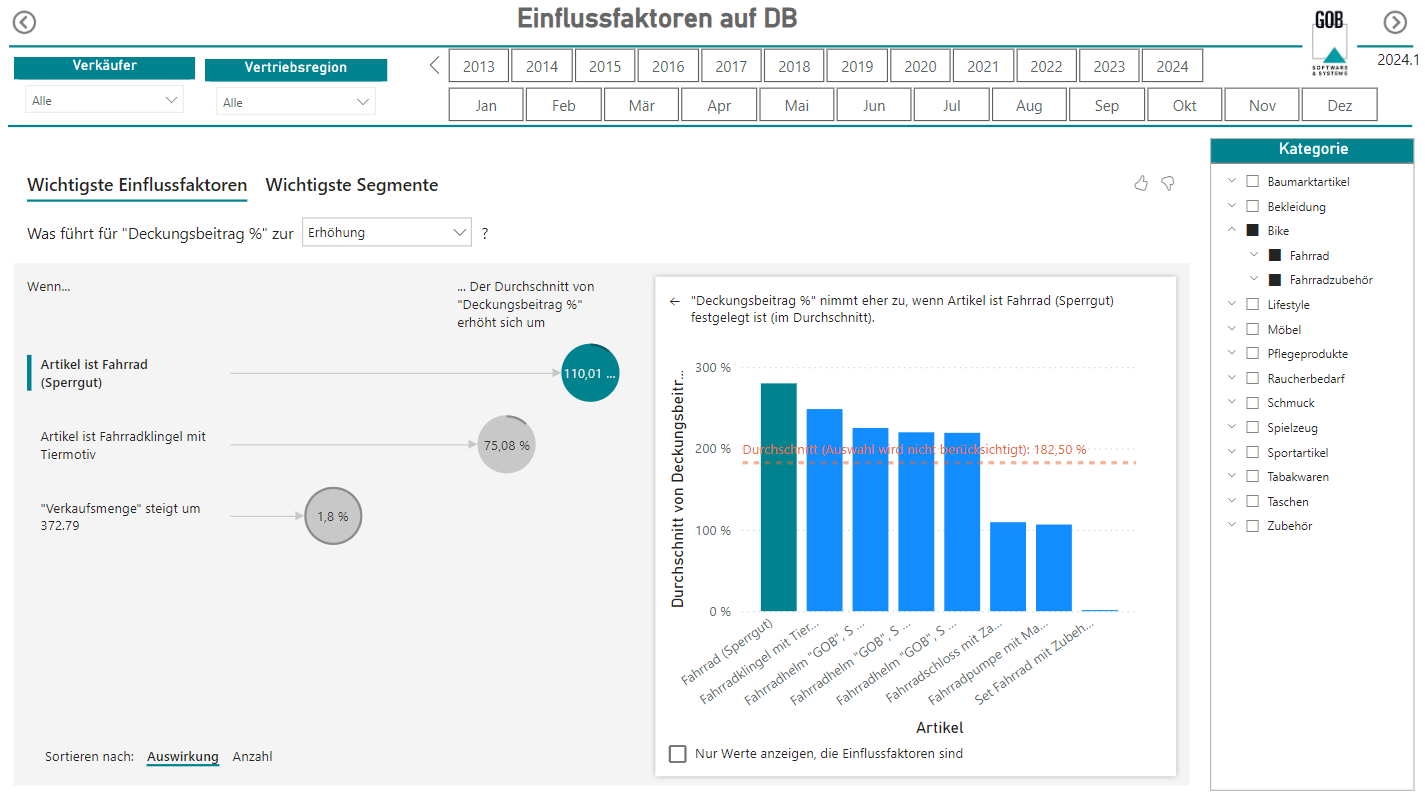Check the Tabakwaren category box
This screenshot has width=1425, height=807.
[1252, 477]
